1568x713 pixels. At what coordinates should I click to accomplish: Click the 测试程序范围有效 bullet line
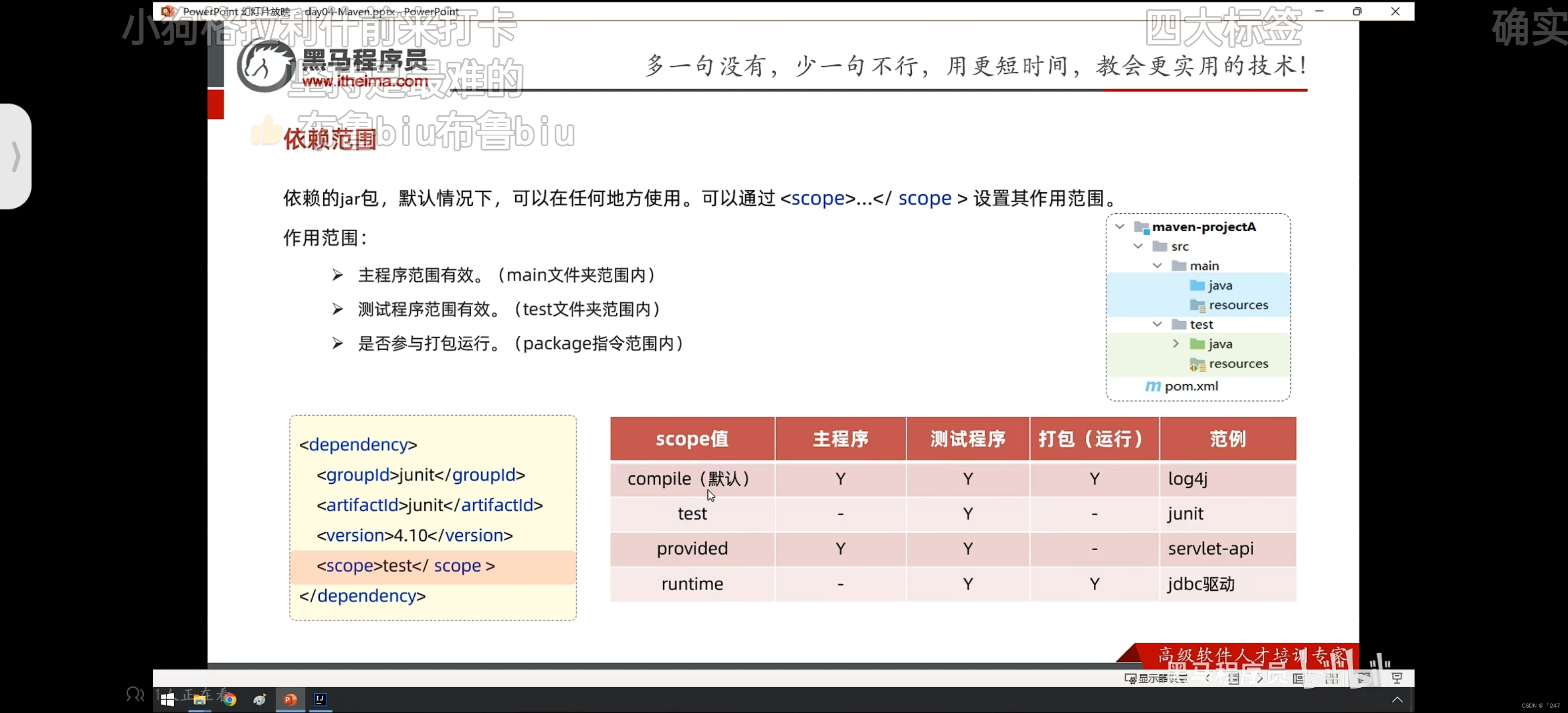click(509, 309)
